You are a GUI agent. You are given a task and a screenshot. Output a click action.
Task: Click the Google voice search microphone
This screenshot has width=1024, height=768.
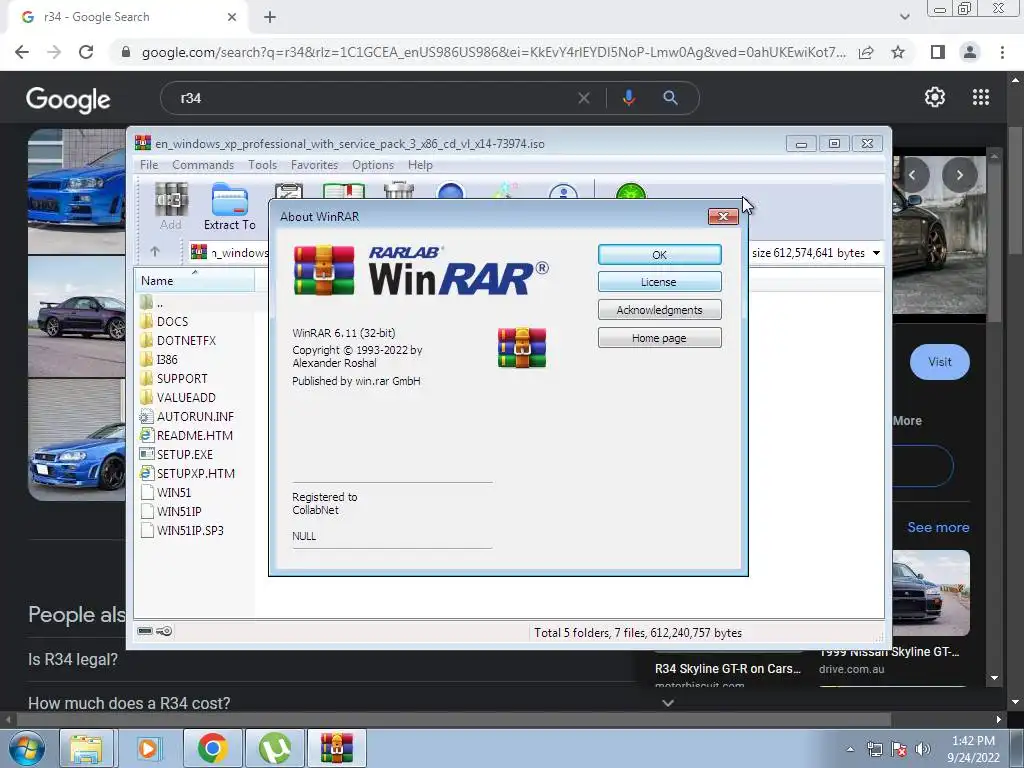tap(629, 98)
